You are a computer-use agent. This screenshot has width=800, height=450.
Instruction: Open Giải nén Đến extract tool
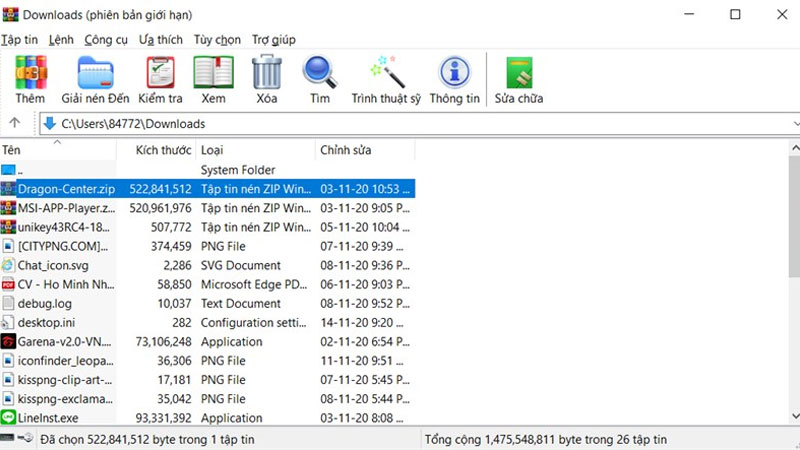[x=95, y=72]
